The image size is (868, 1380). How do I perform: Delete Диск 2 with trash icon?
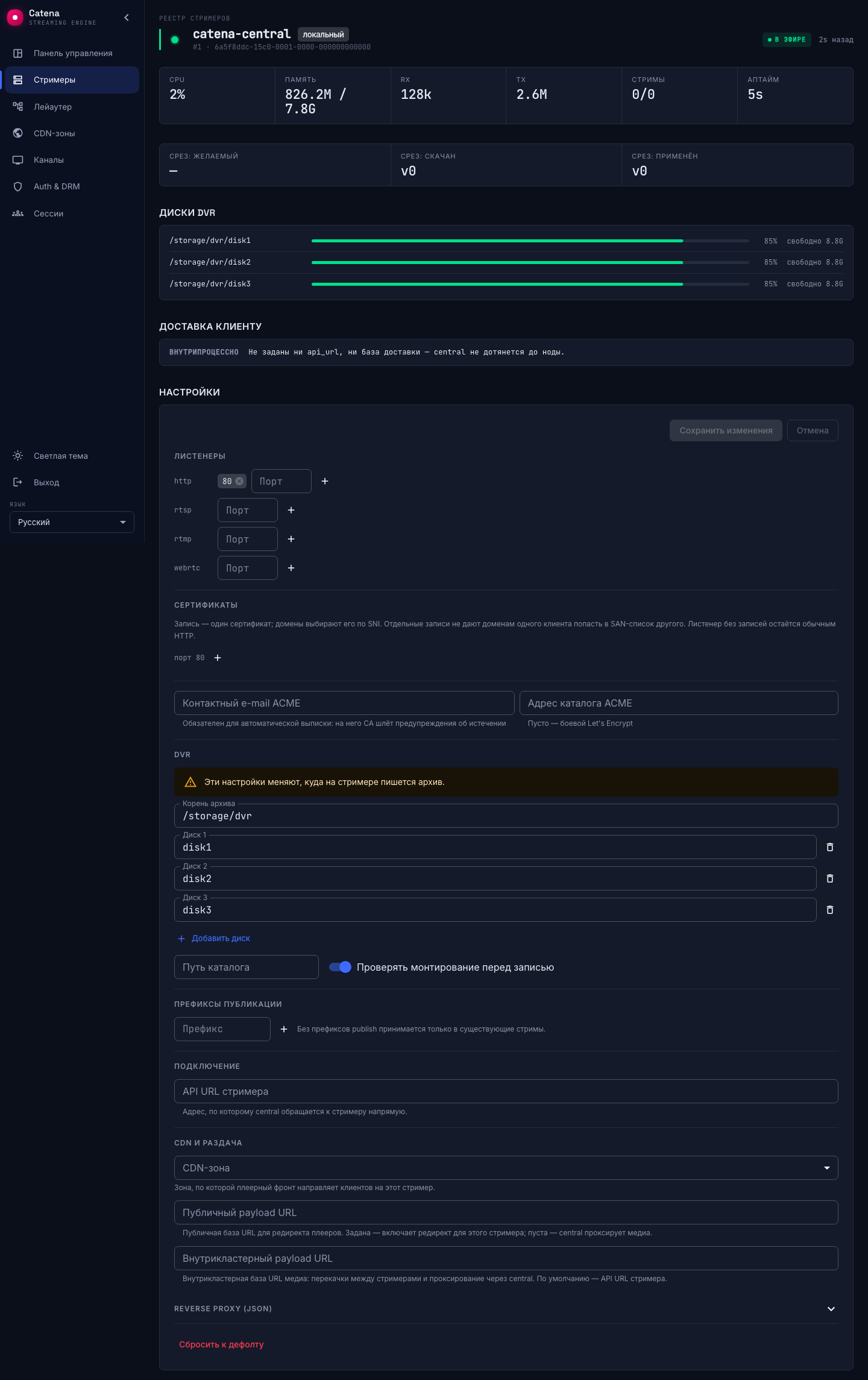[x=830, y=878]
